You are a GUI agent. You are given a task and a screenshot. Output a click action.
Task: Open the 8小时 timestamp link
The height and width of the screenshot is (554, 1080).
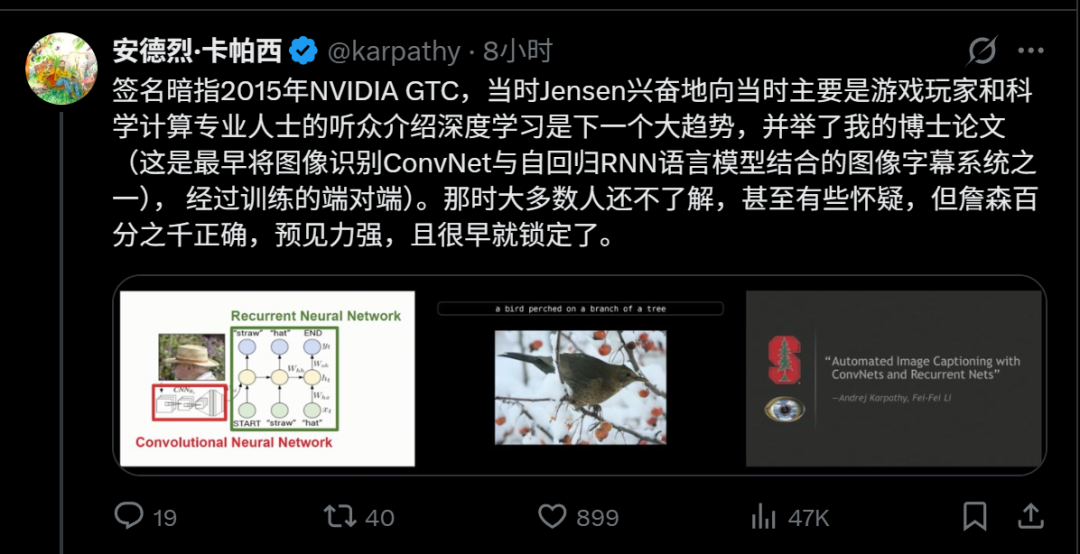517,51
